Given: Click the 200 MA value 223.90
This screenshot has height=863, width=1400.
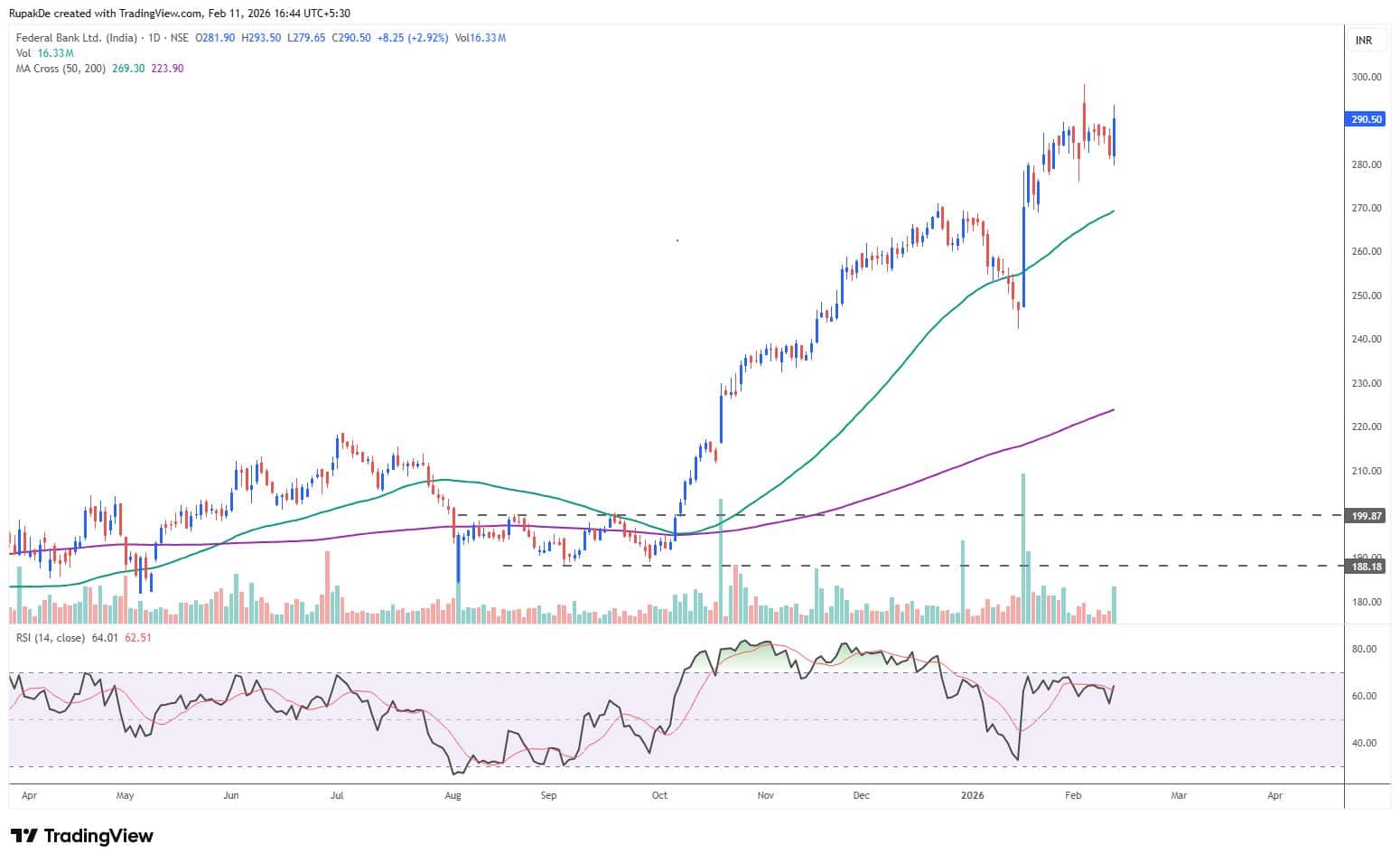Looking at the screenshot, I should pyautogui.click(x=167, y=69).
